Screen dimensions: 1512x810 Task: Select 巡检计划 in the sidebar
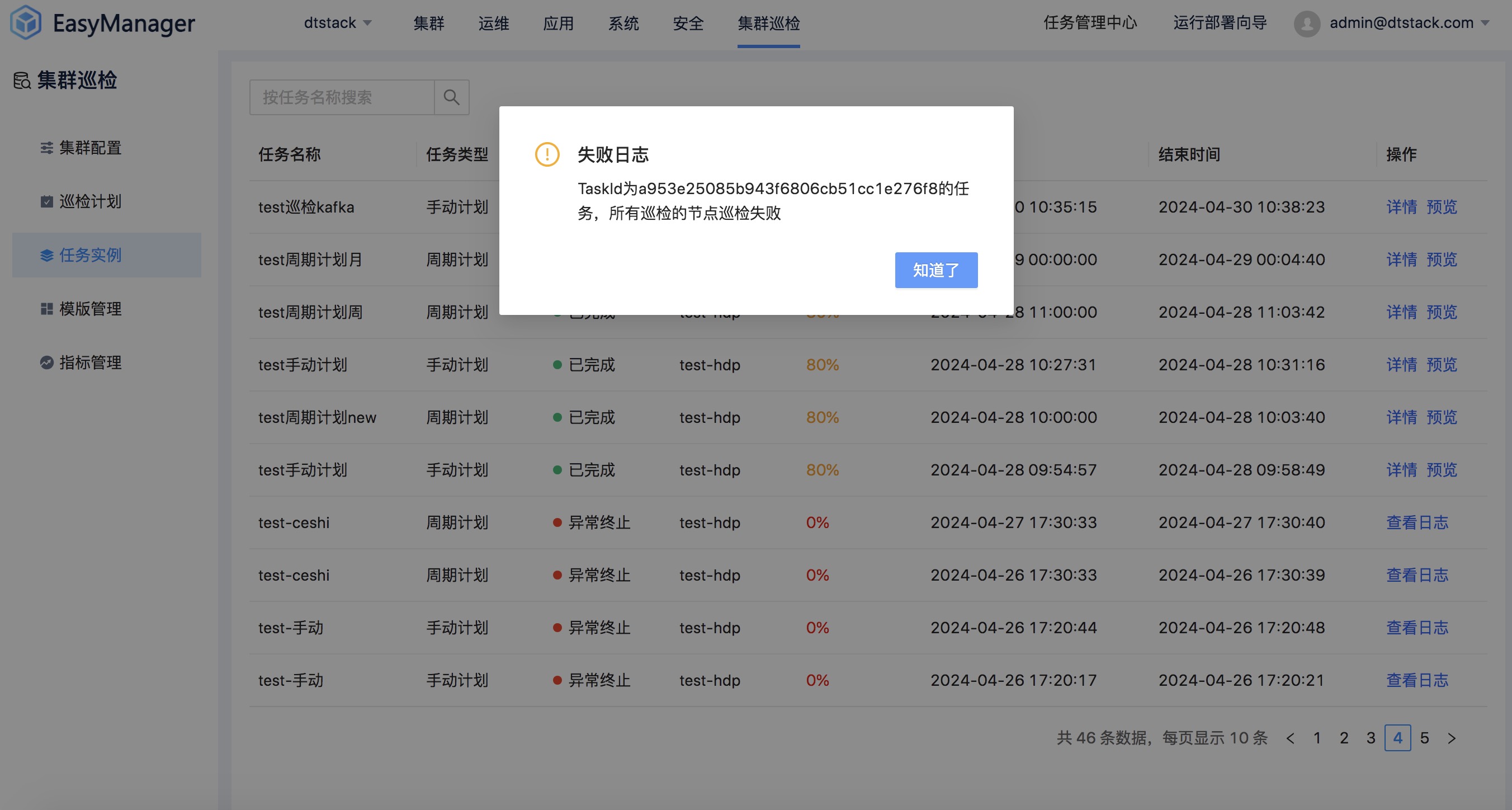107,201
